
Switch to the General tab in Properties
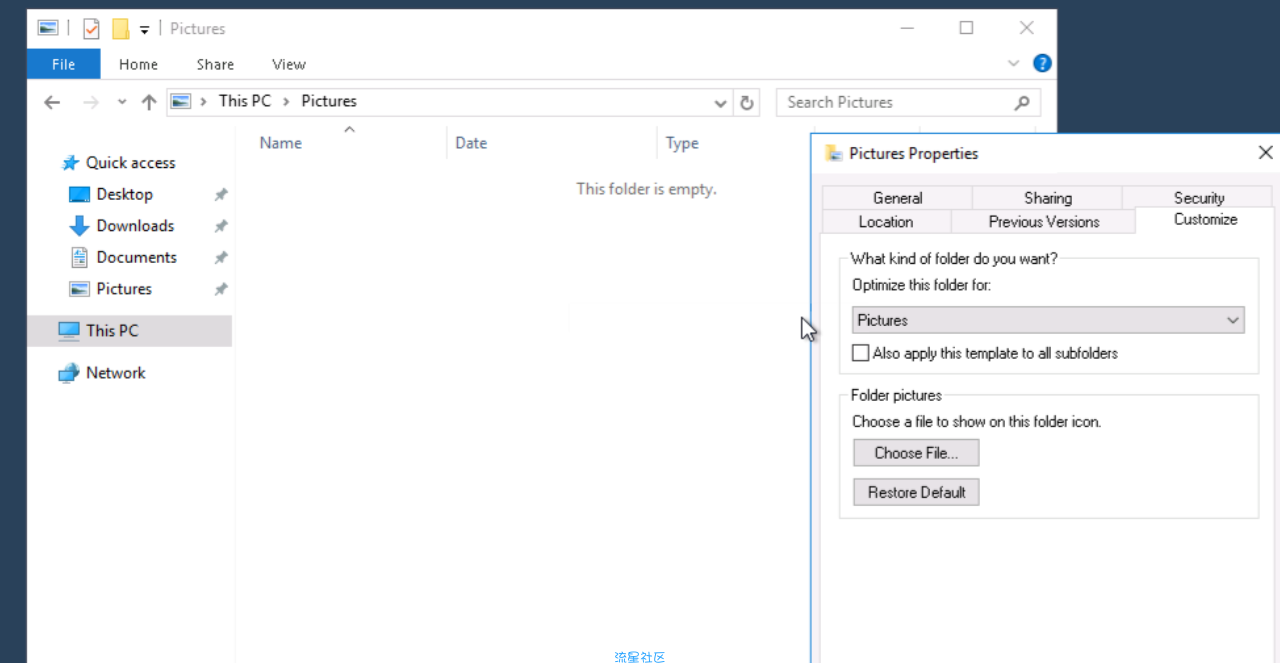[x=897, y=198]
